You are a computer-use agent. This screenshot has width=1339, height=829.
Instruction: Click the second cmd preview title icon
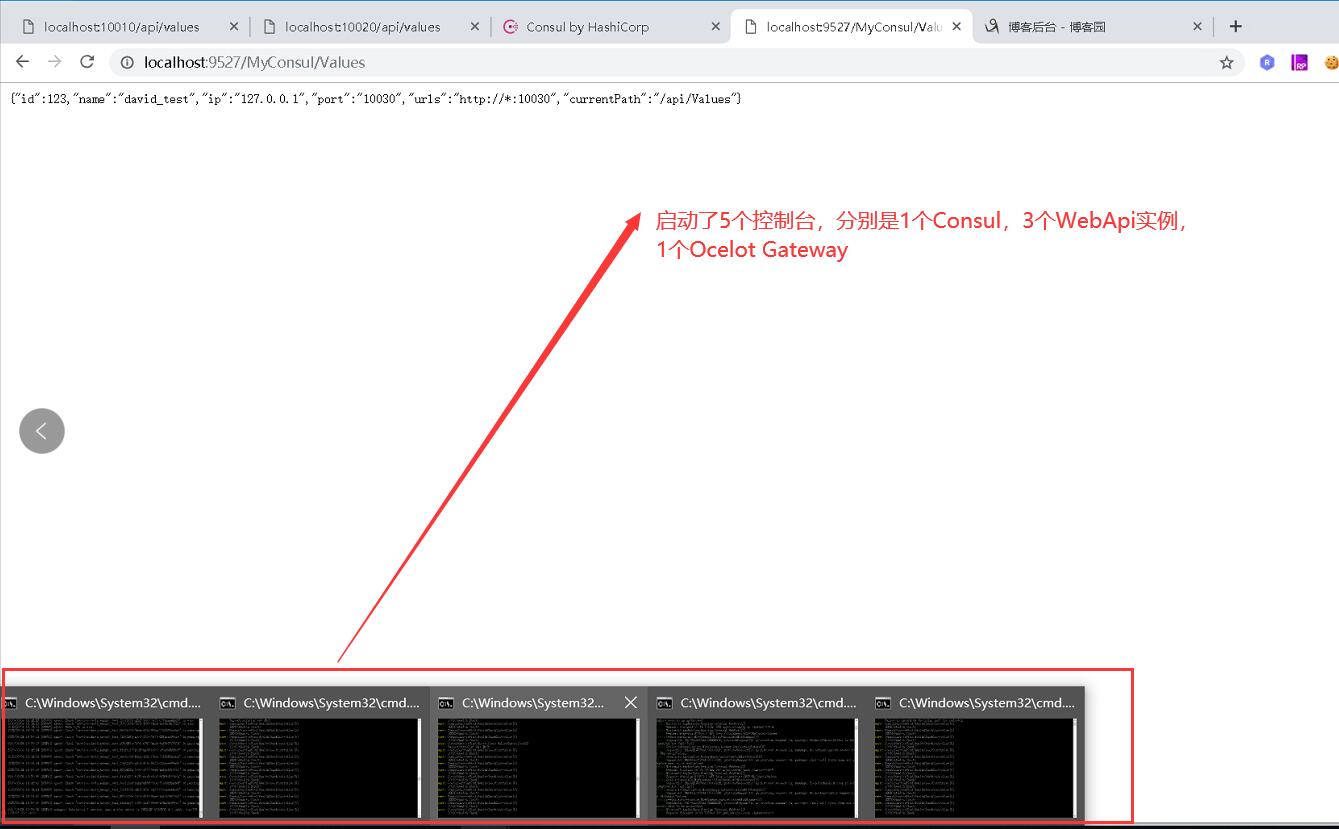[x=228, y=703]
